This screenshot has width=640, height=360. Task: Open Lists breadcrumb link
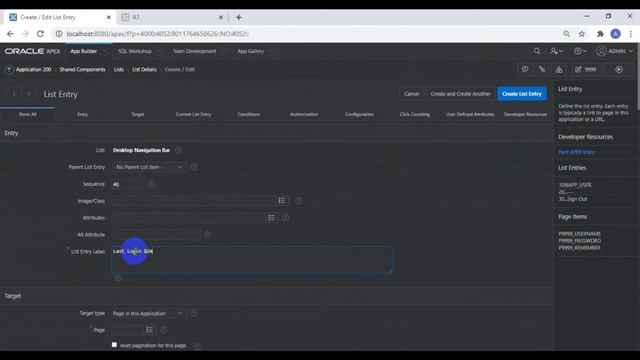119,70
